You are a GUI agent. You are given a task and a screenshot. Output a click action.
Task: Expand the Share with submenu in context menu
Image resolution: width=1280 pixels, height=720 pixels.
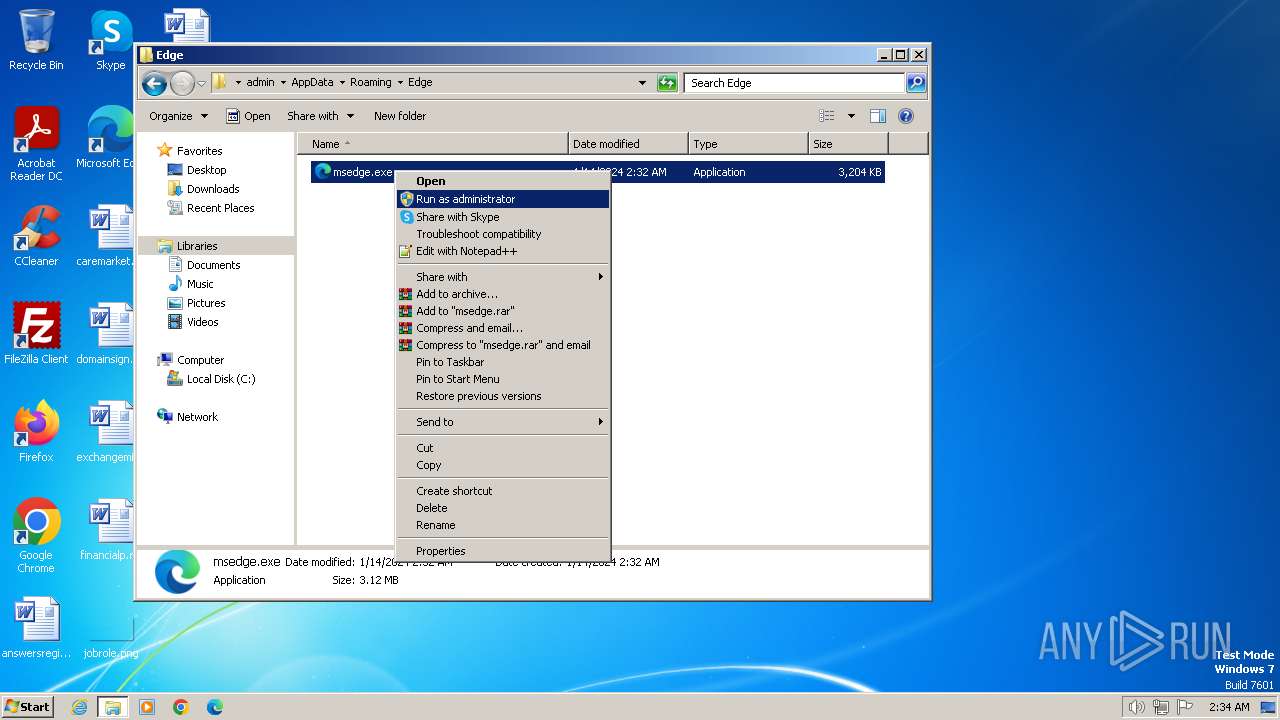(503, 277)
